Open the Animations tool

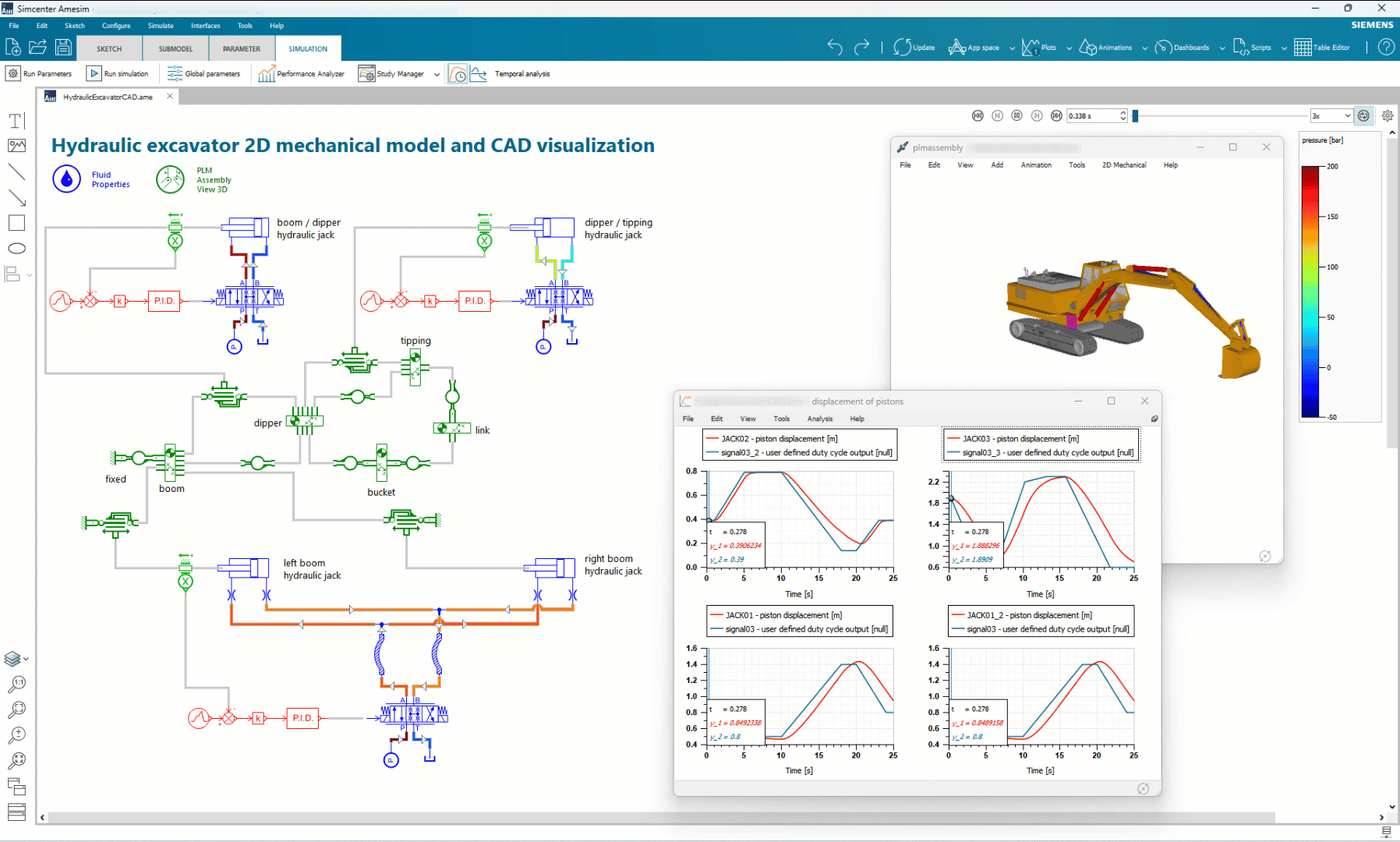coord(1105,48)
